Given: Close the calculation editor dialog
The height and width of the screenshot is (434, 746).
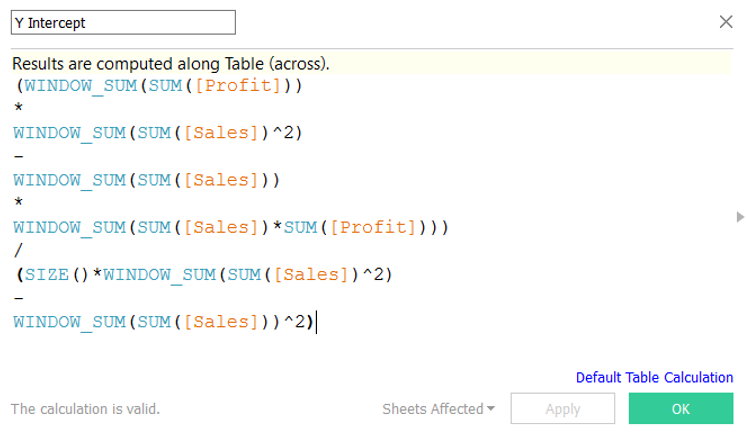Looking at the screenshot, I should [726, 21].
